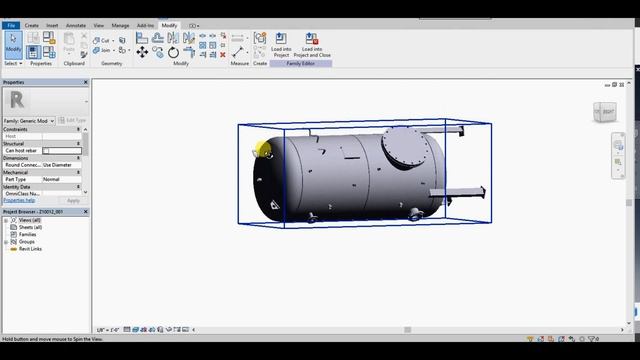Switch to the Add-Ins ribbon tab
640x360 pixels.
click(145, 25)
